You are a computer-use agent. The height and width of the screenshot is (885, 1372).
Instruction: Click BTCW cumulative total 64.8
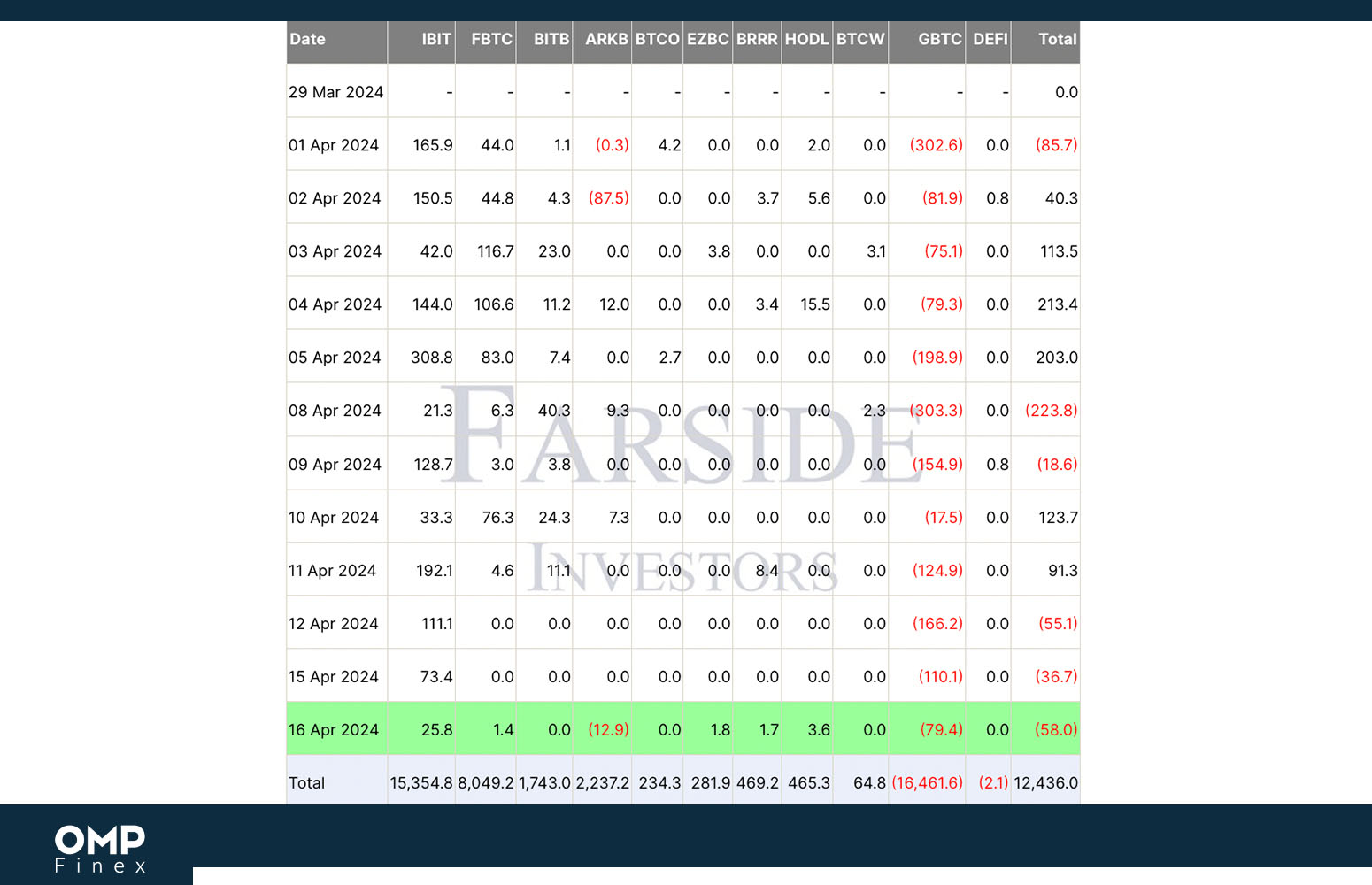[x=870, y=783]
